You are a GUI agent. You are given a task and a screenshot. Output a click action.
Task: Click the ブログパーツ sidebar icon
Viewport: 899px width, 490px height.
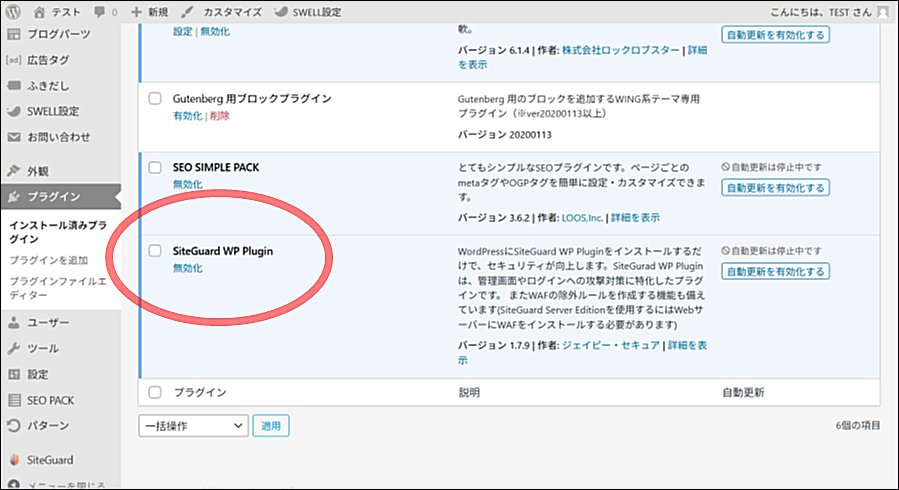coord(14,34)
